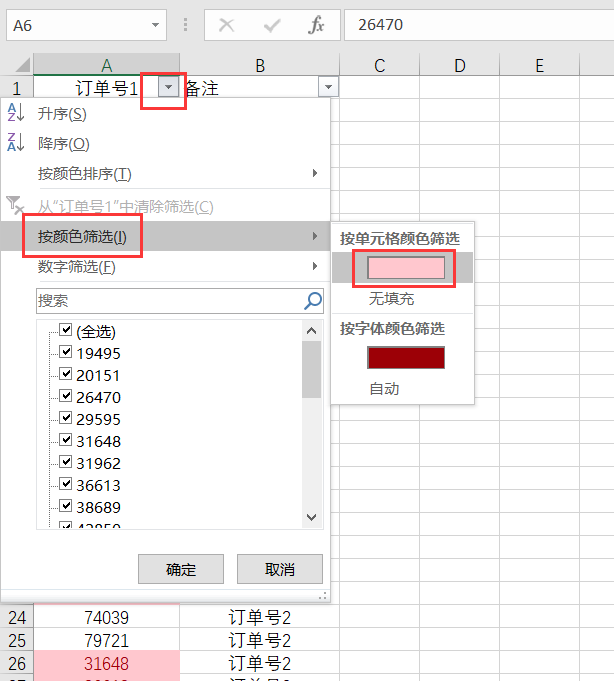This screenshot has height=681, width=614.
Task: Select column A header
Action: coord(106,65)
